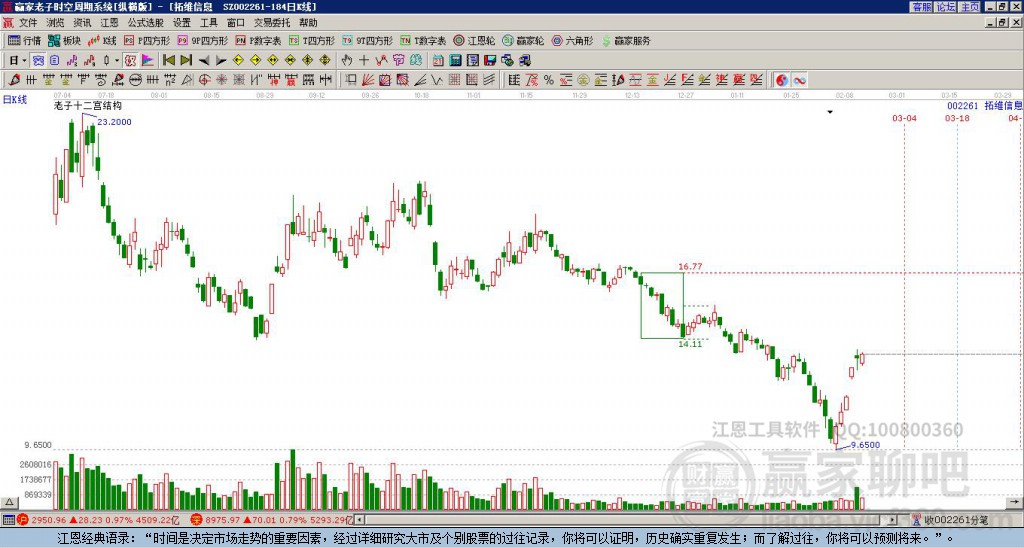Expand the candlestick chart type dropdown arrow
The image size is (1024, 548).
[117, 61]
